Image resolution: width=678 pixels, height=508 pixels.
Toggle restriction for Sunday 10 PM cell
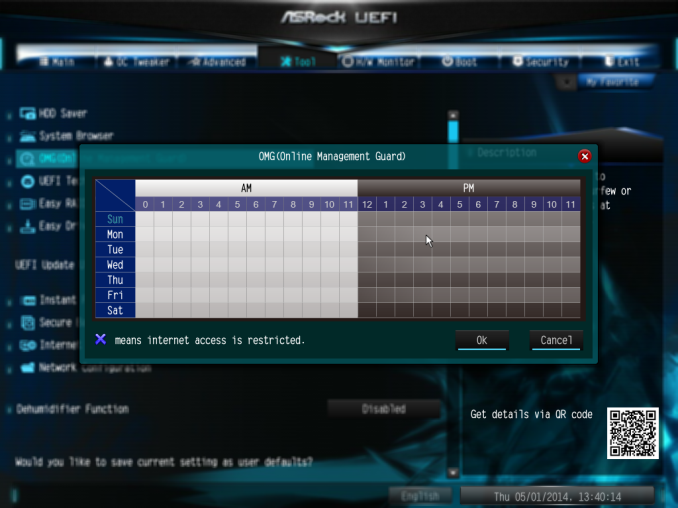point(552,219)
